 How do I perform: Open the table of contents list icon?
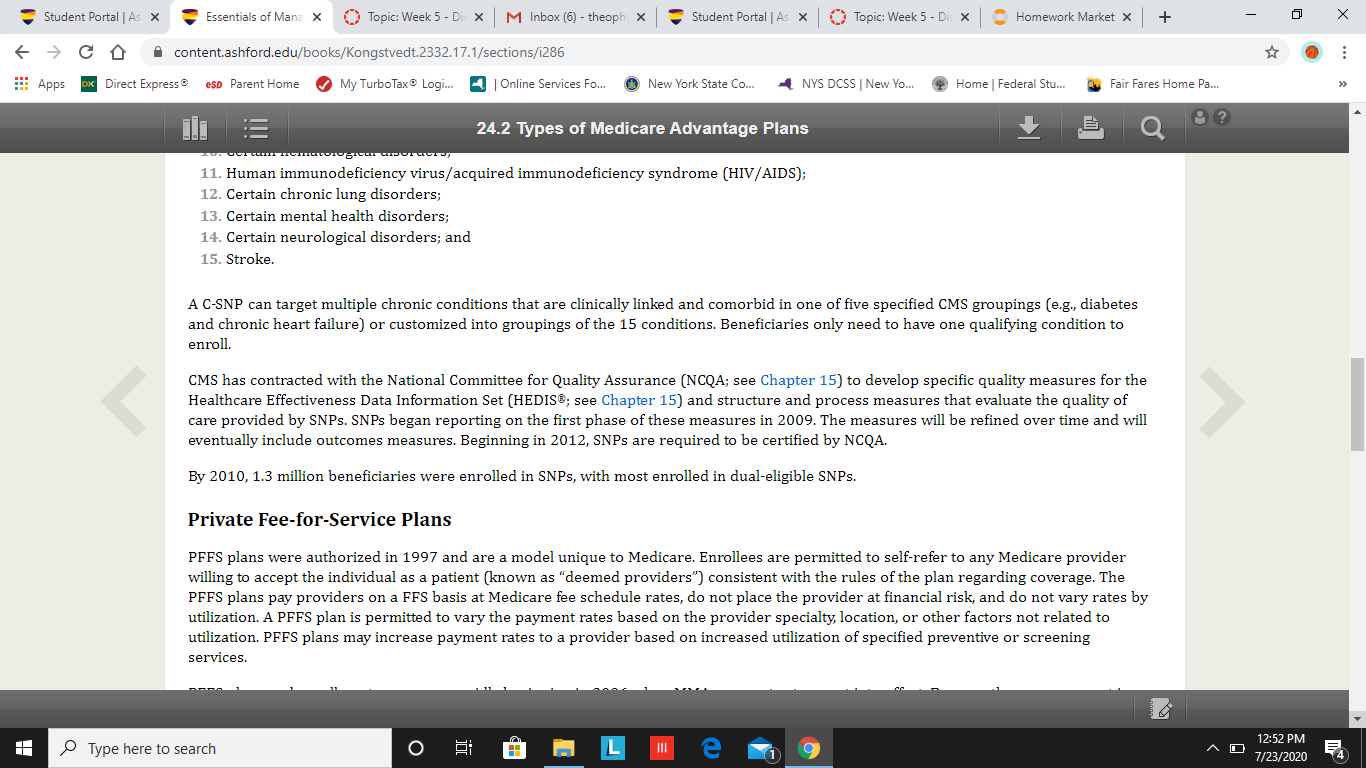tap(256, 128)
